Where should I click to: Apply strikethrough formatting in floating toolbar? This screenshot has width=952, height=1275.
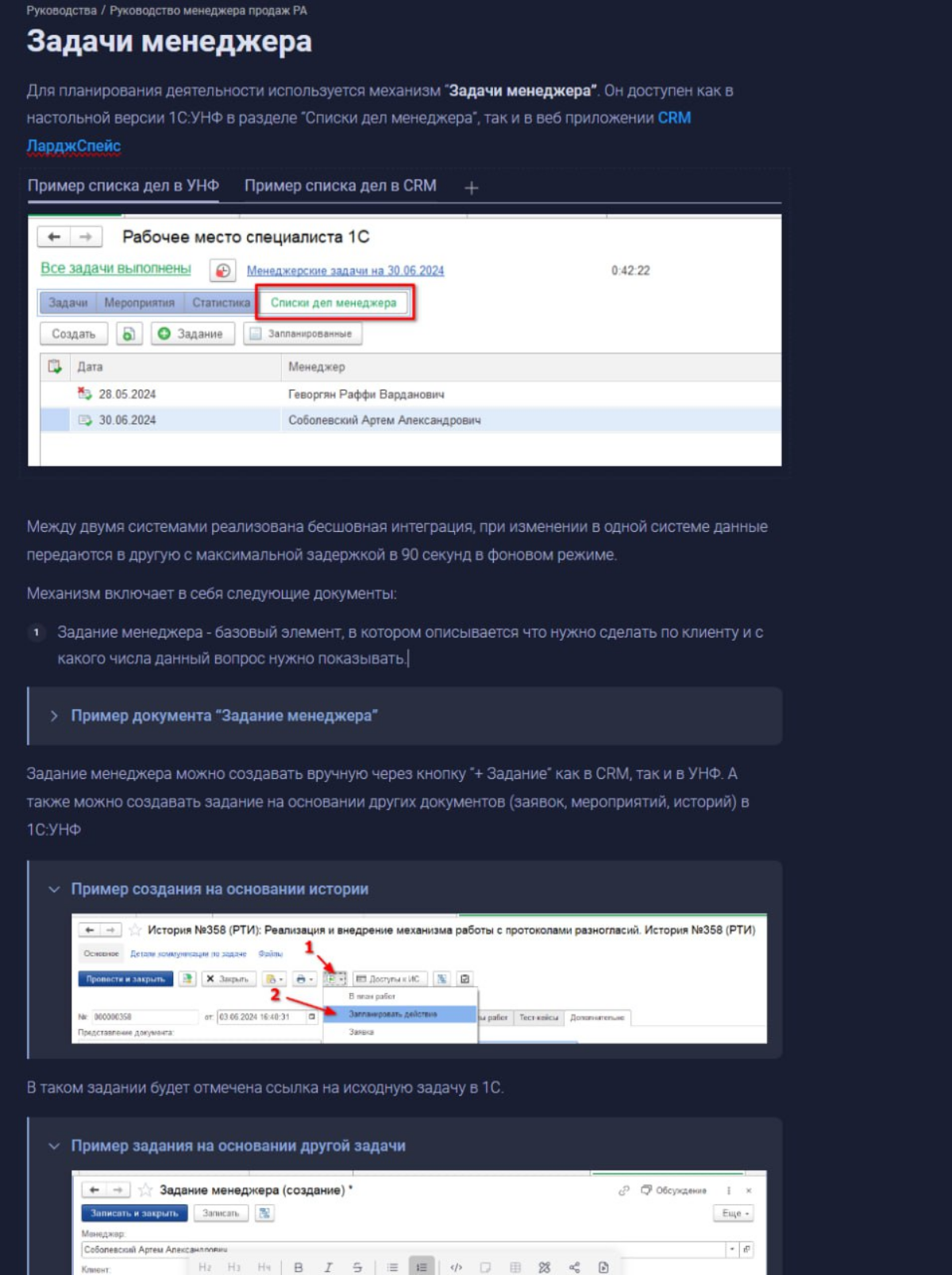click(357, 1267)
